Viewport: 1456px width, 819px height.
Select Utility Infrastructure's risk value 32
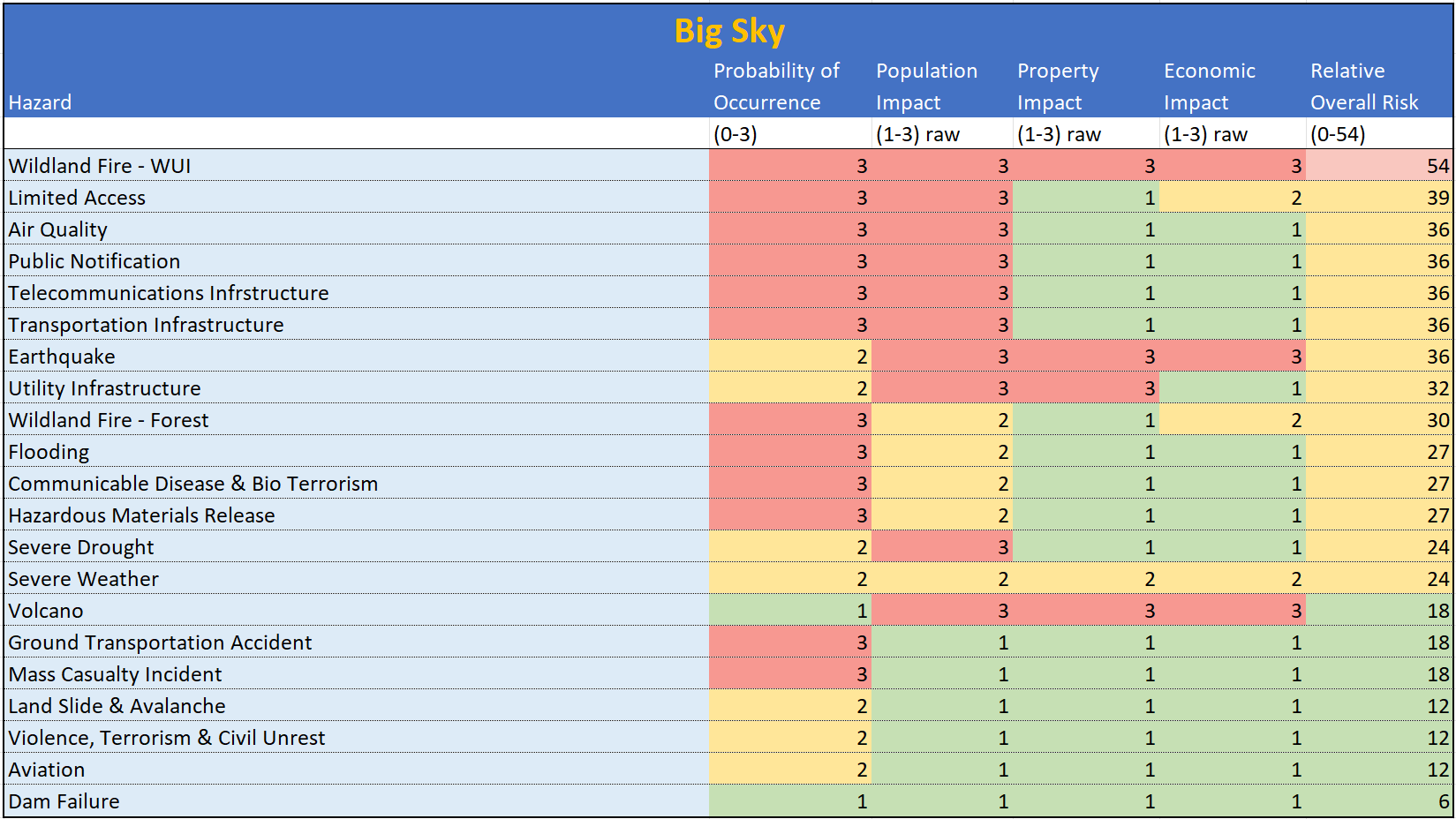pyautogui.click(x=1437, y=388)
